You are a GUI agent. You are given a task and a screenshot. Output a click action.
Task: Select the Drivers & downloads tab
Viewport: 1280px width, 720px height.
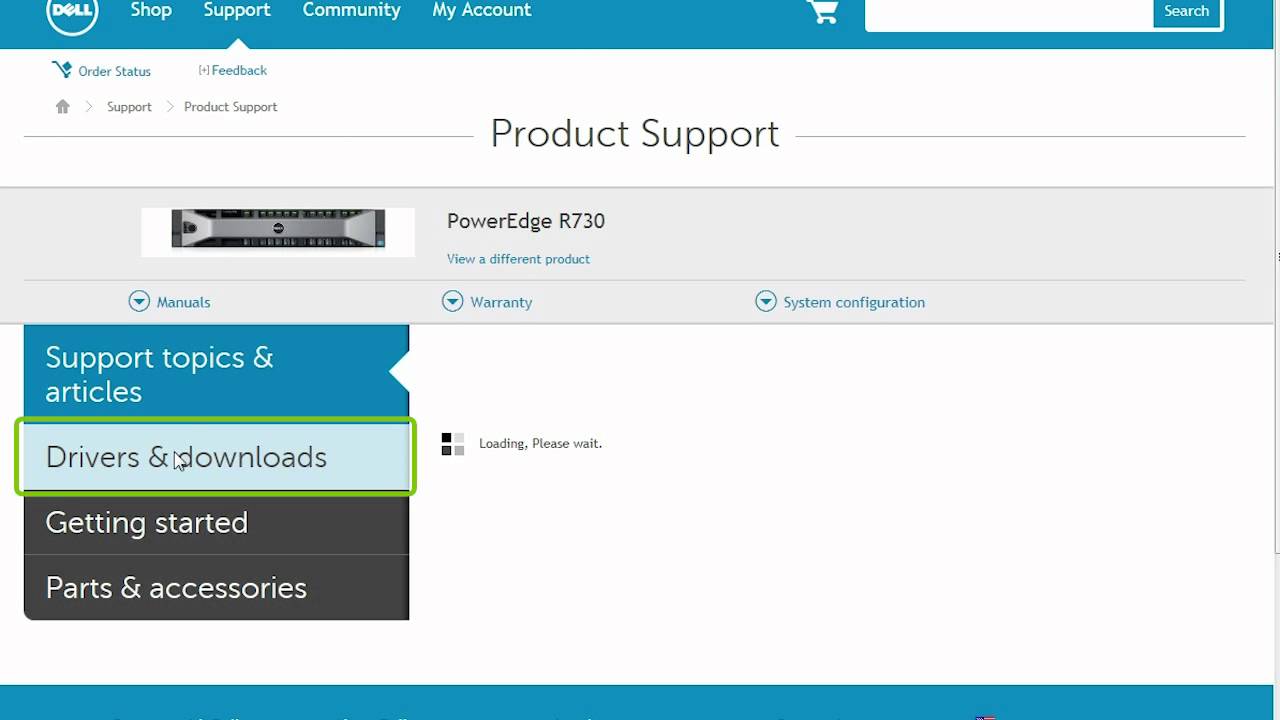tap(216, 457)
